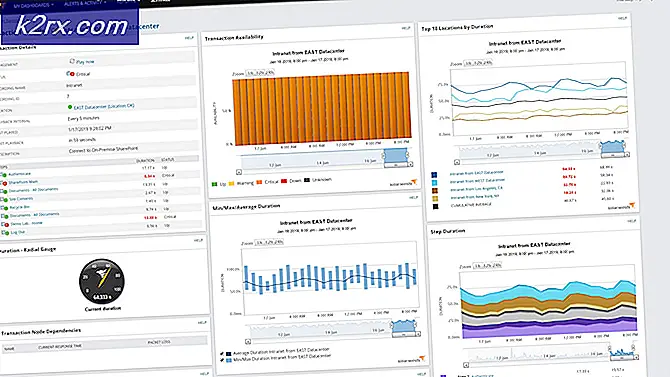Click the Site Contents step status icon

5,200
